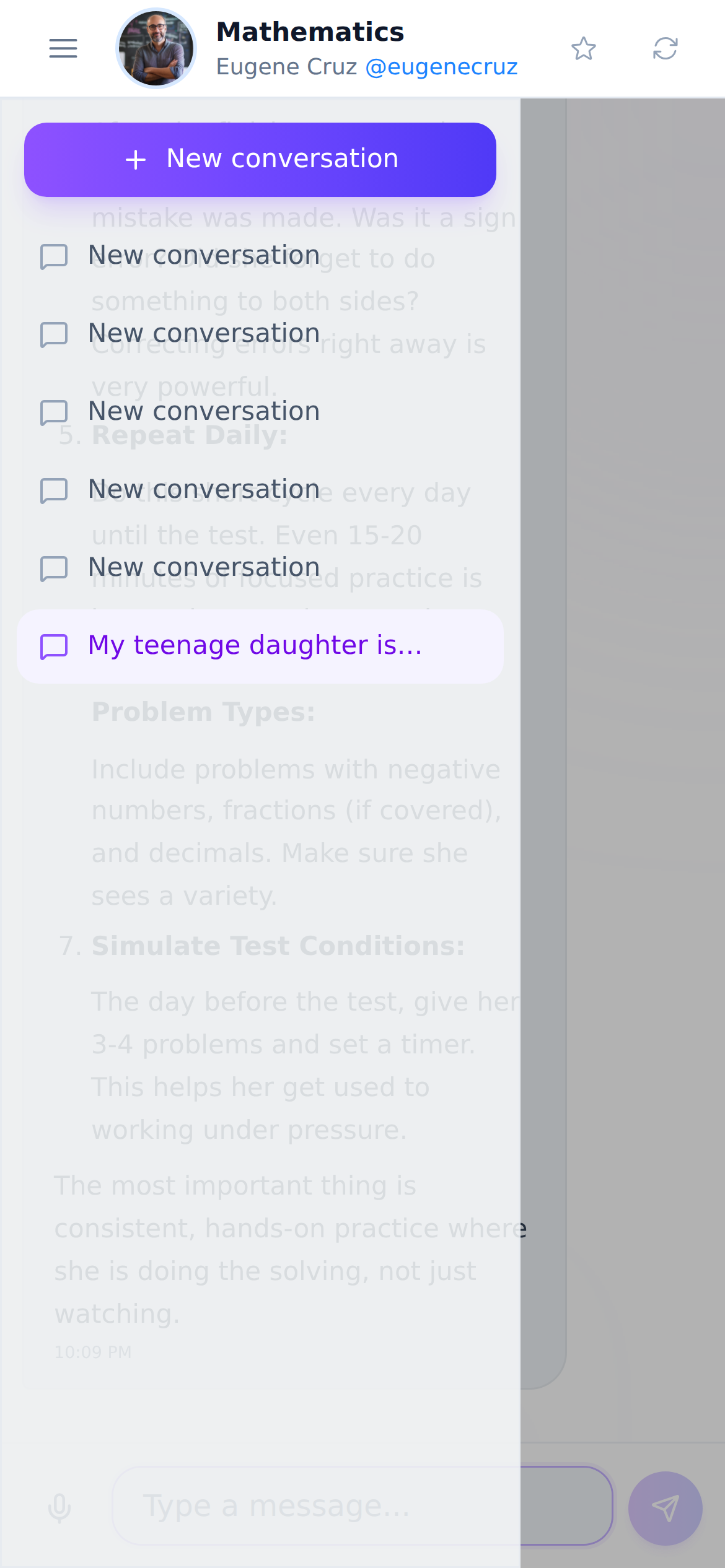Focus the "Type a message..." input field

point(362,1505)
